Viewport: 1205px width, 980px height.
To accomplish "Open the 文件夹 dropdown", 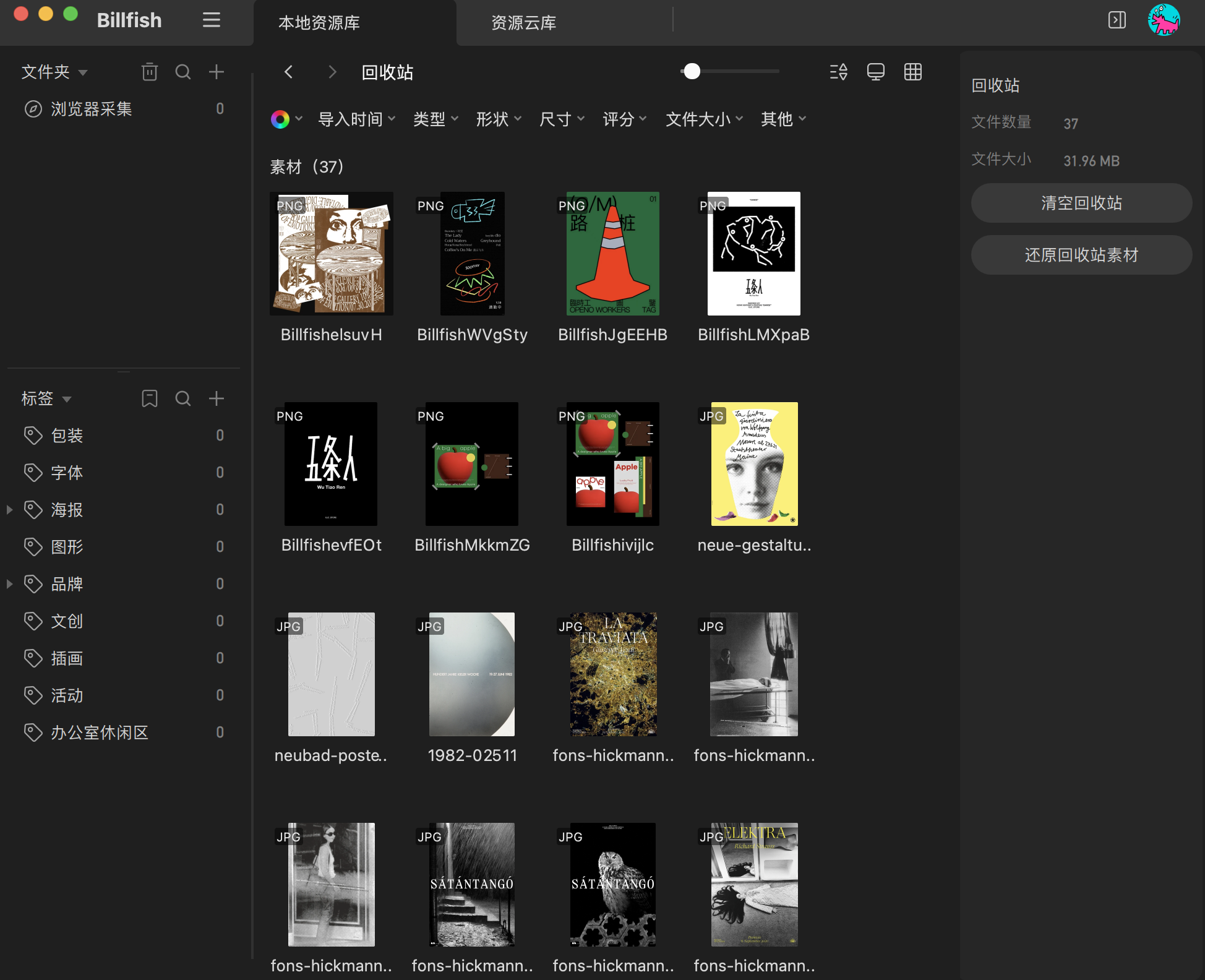I will coord(54,72).
